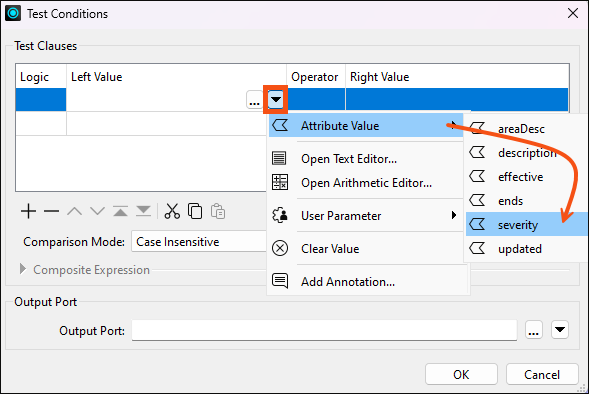Open the Comparison Mode combo box
This screenshot has width=589, height=394.
199,242
